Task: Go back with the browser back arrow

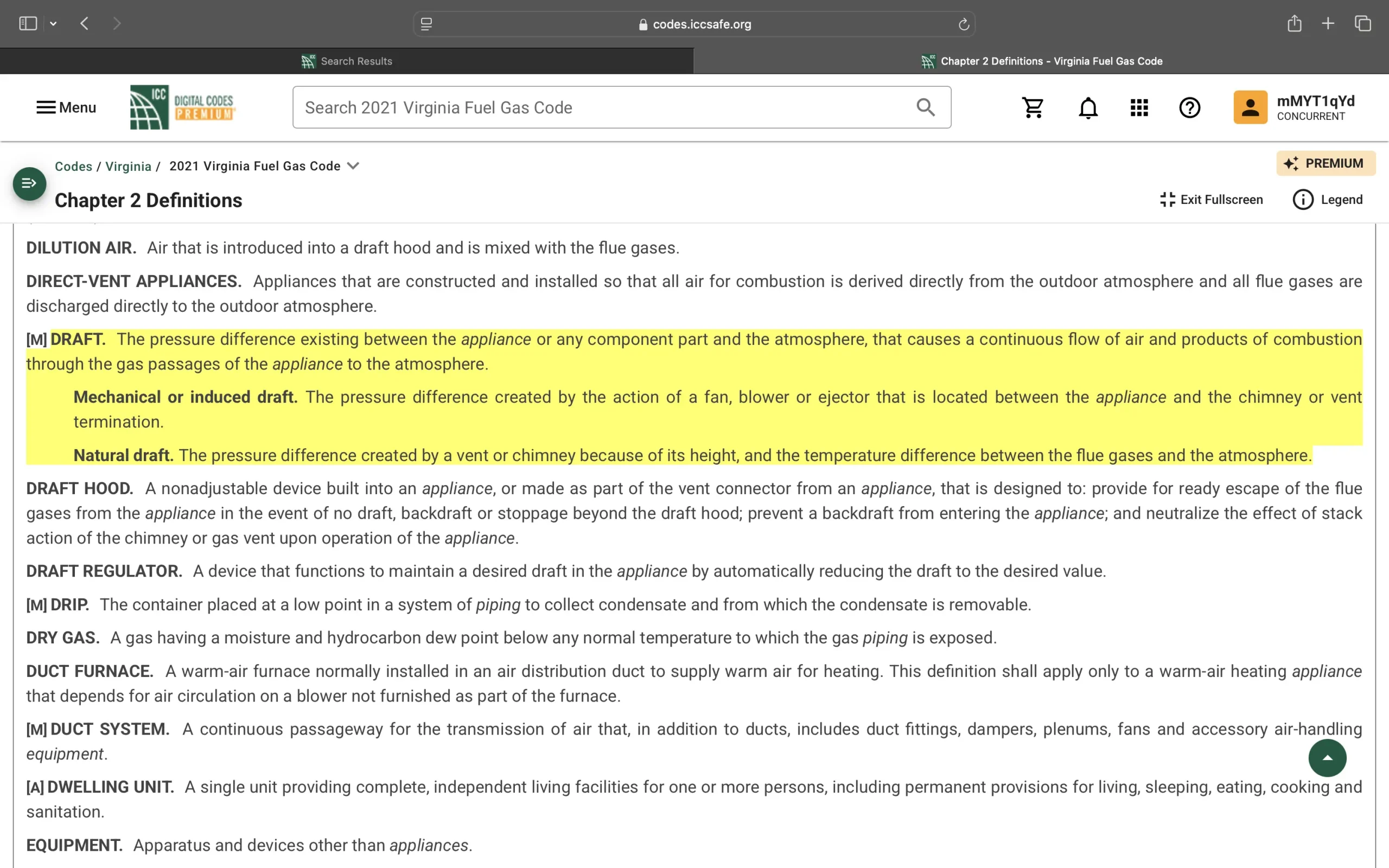Action: [85, 23]
